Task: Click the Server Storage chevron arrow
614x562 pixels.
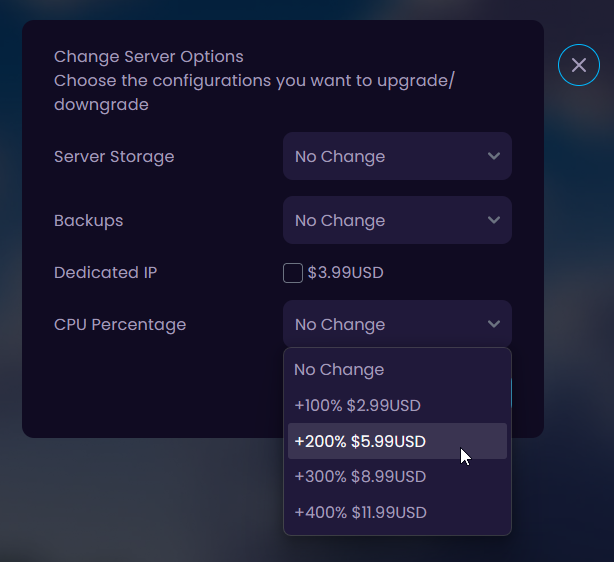Action: click(494, 156)
